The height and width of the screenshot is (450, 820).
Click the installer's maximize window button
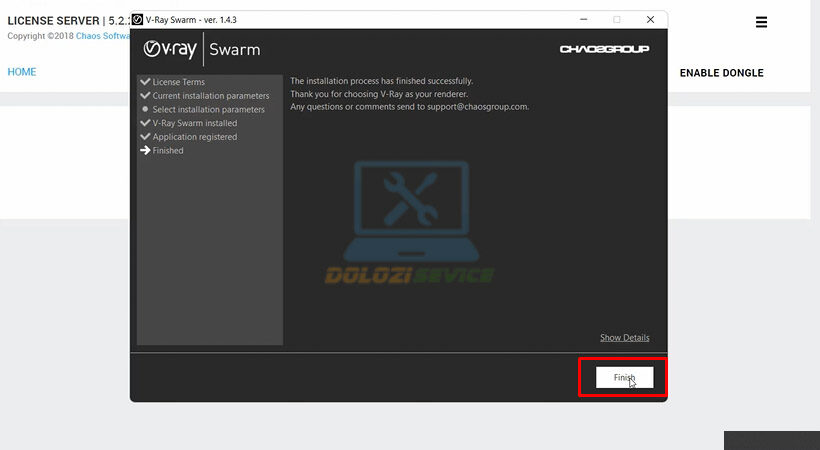tap(616, 19)
